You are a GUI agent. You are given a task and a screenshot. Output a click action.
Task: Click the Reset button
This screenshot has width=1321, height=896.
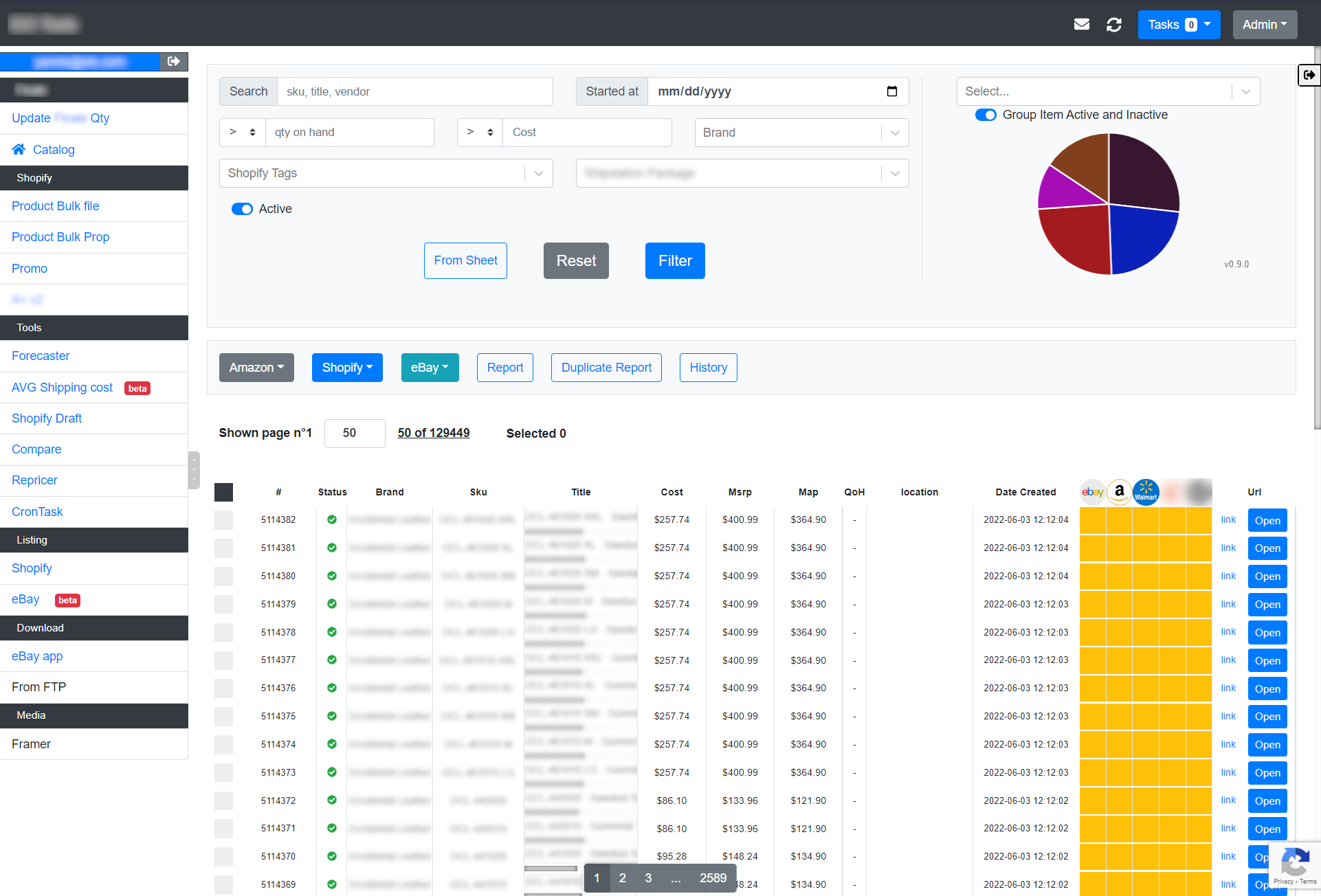[576, 260]
